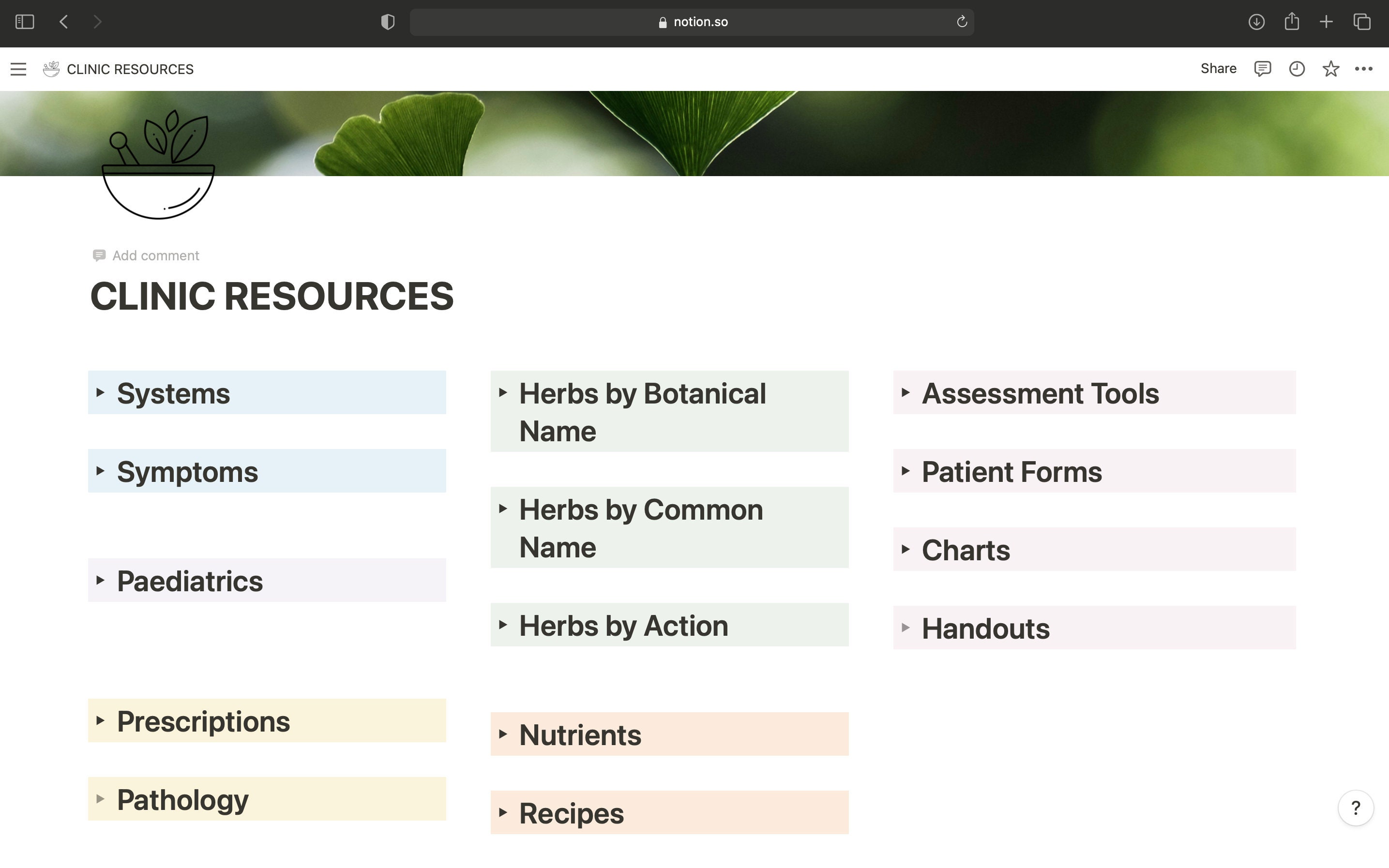1389x868 pixels.
Task: Expand the Herbs by Common Name toggle
Action: click(x=503, y=509)
